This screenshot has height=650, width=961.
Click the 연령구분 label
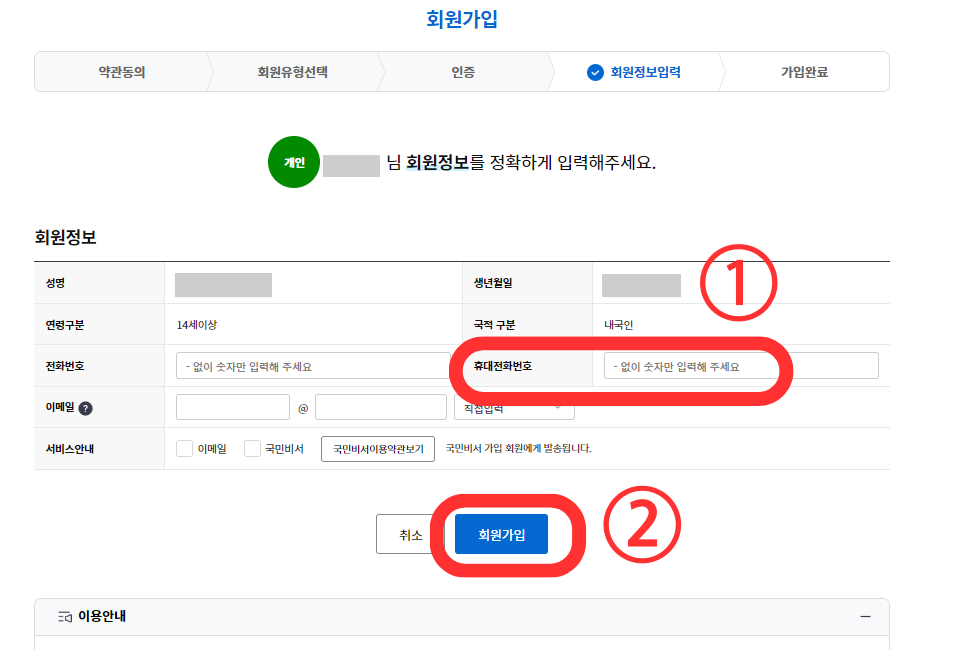65,325
